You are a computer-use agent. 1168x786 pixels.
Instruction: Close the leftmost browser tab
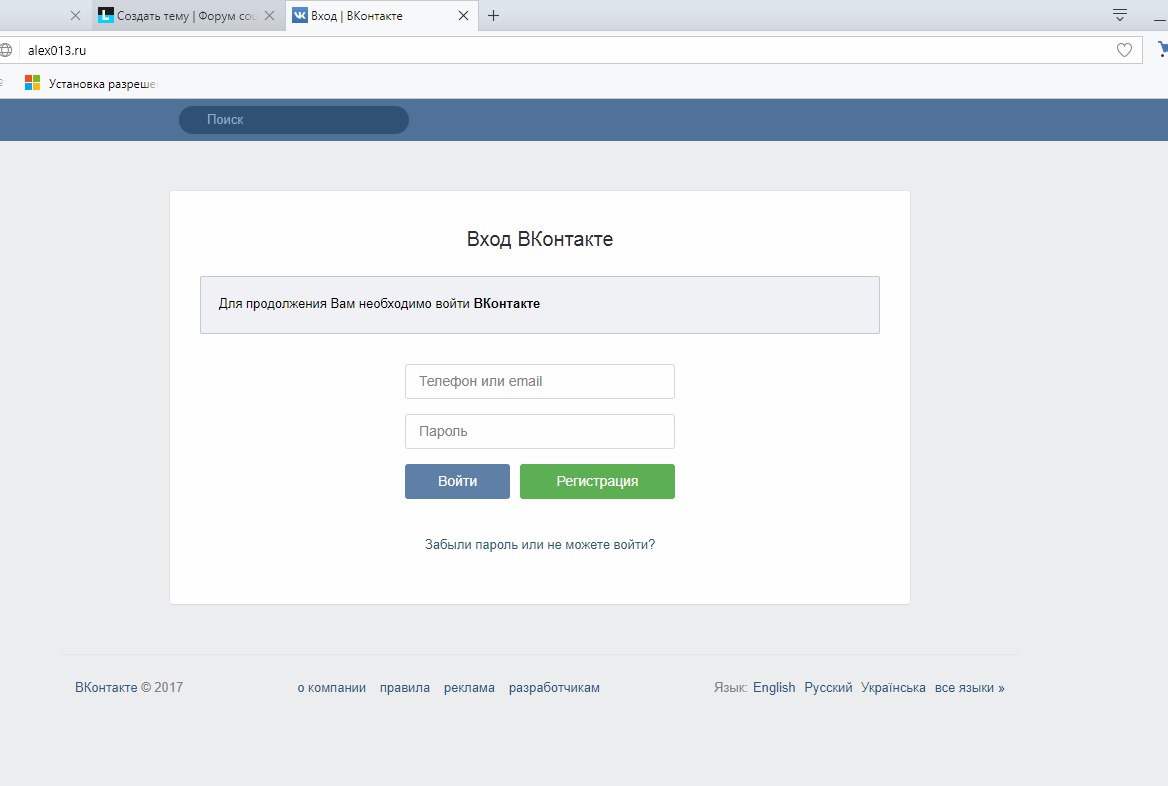pos(75,16)
